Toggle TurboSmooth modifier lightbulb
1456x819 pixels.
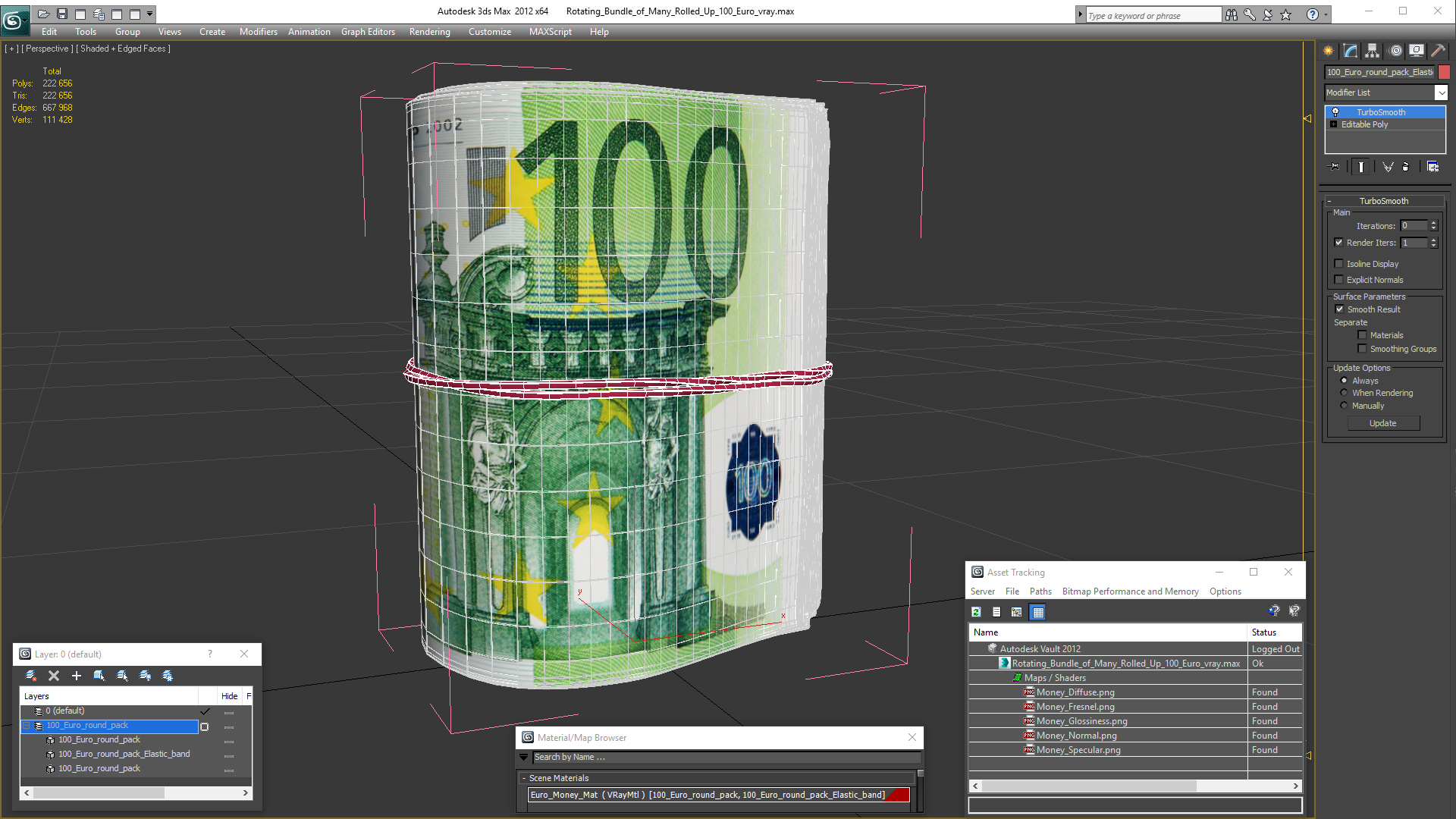tap(1335, 112)
